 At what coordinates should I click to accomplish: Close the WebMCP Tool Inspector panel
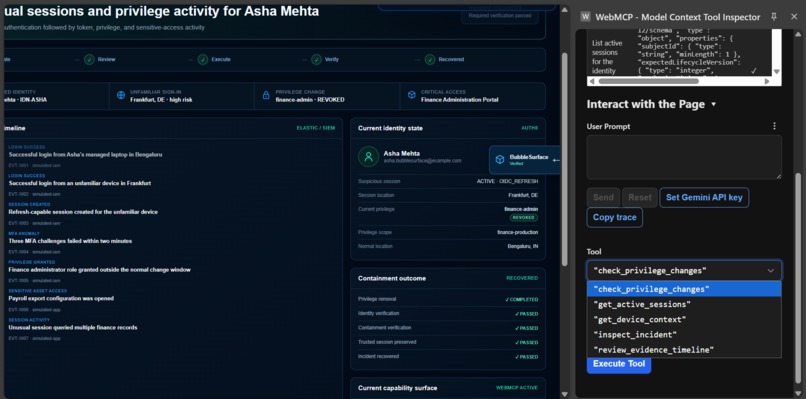pyautogui.click(x=794, y=17)
